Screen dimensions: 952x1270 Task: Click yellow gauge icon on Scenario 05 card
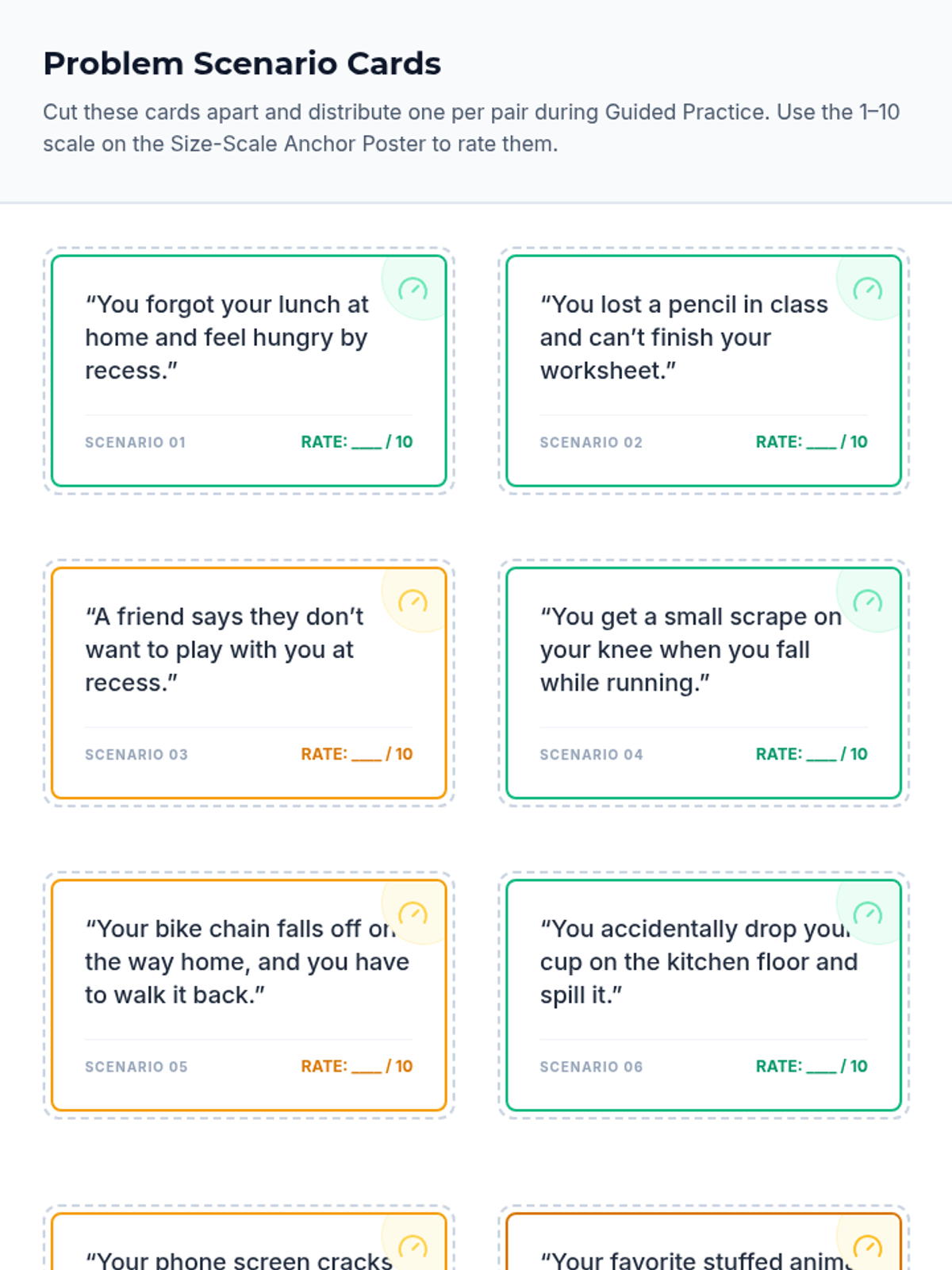coord(413,914)
